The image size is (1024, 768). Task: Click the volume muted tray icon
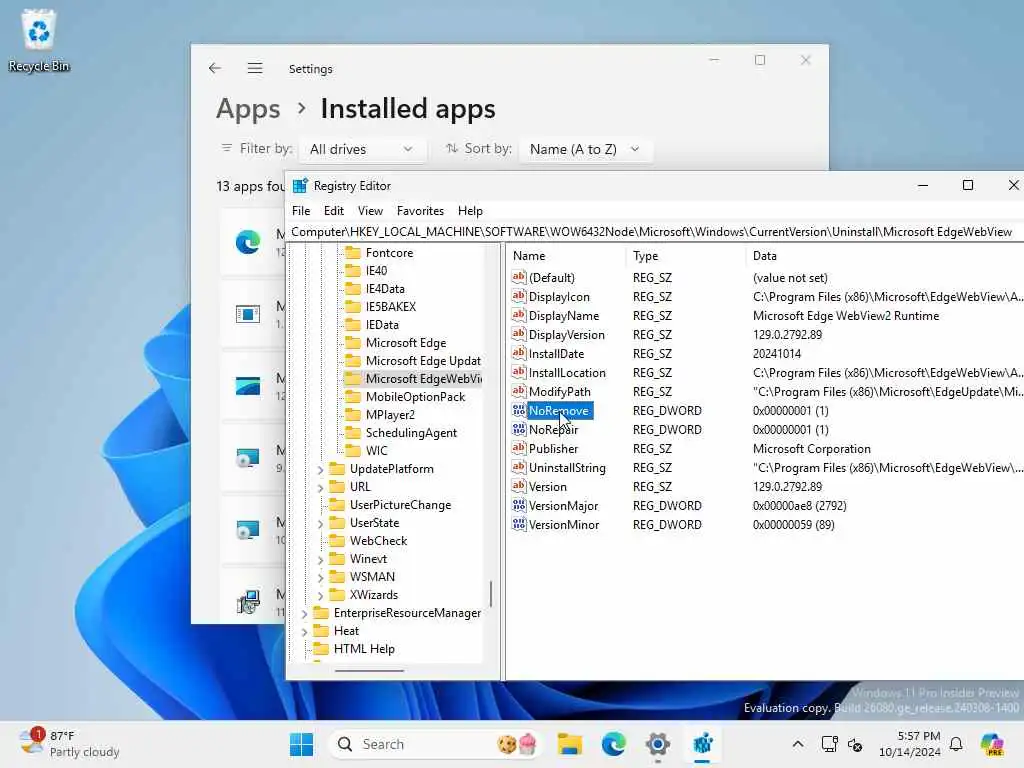click(x=855, y=744)
